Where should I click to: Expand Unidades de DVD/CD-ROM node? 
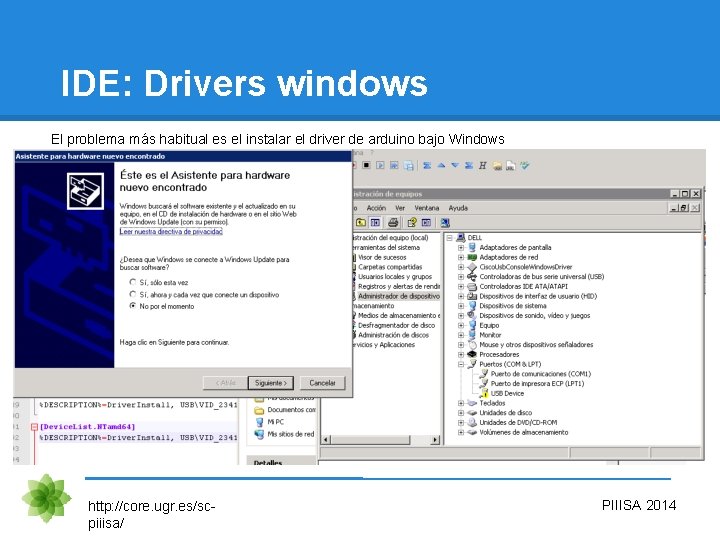click(x=461, y=422)
